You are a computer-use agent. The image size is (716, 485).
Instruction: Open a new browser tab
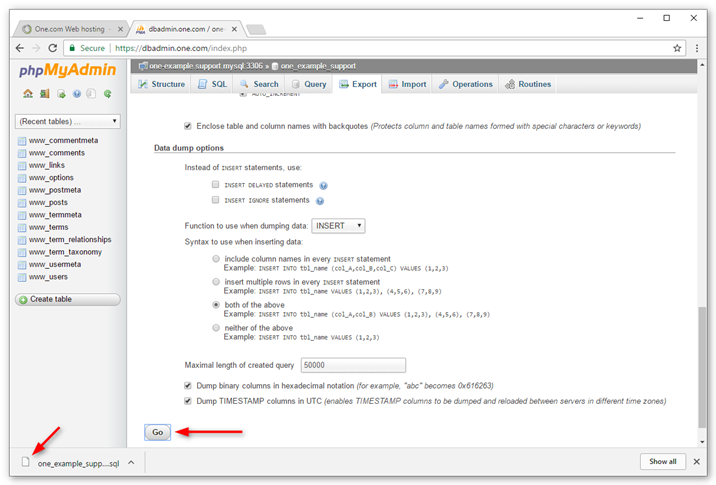(256, 30)
